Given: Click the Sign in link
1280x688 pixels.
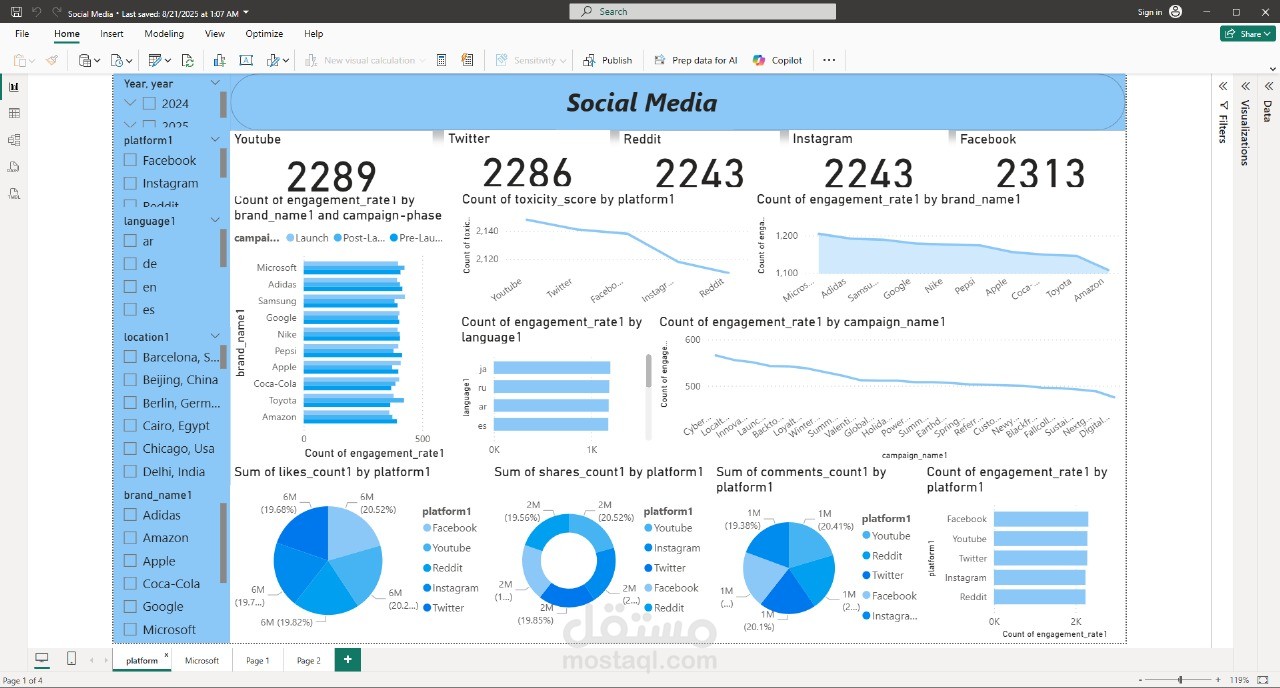Looking at the screenshot, I should tap(1150, 12).
